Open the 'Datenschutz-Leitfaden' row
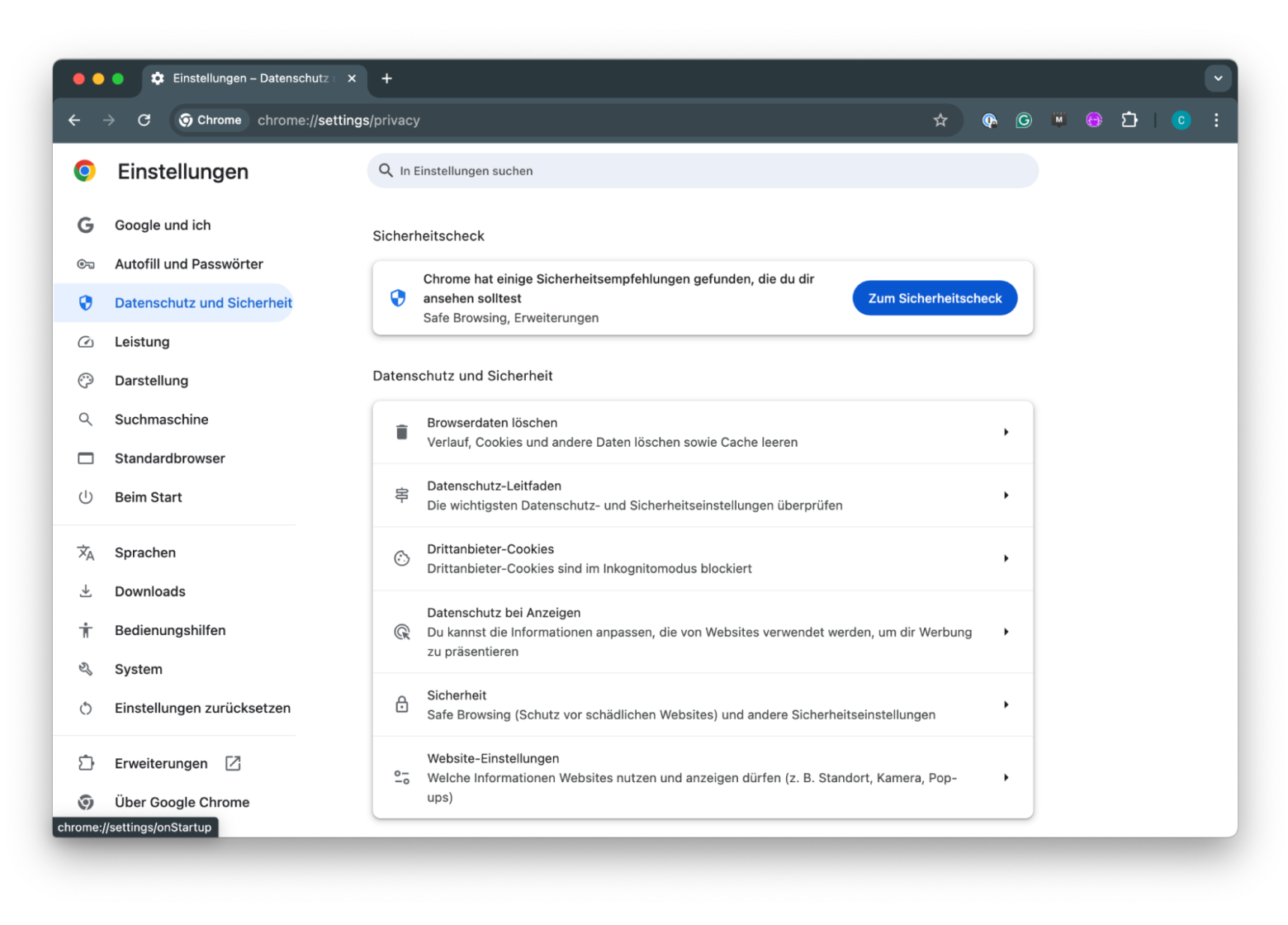1288x925 pixels. 703,496
